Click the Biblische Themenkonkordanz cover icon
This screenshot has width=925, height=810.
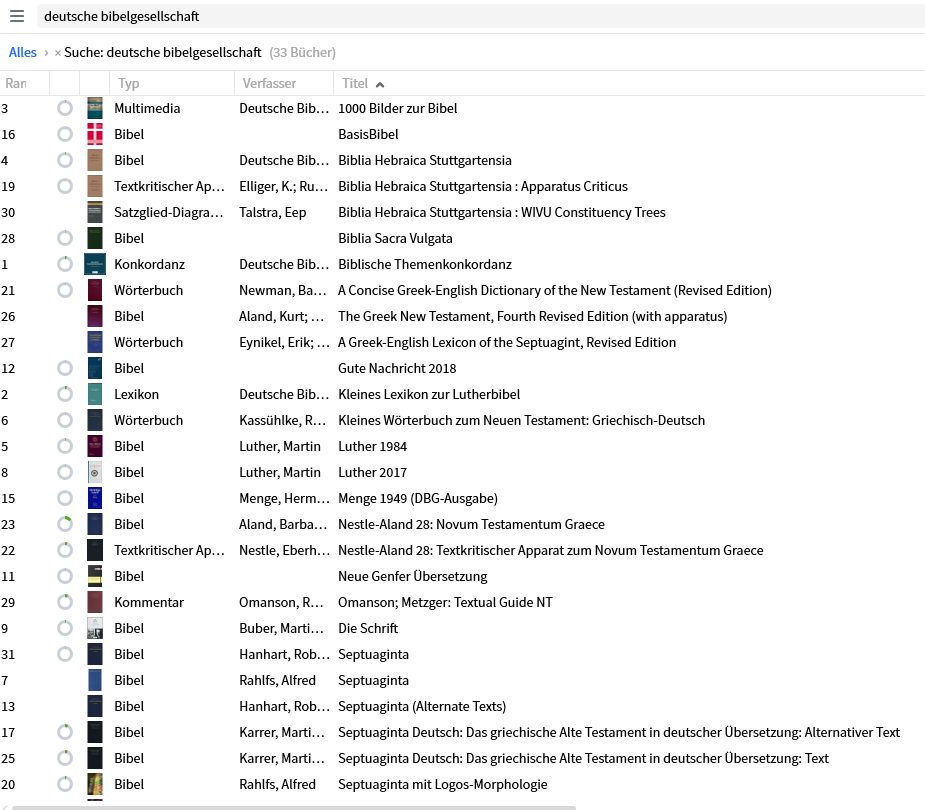94,264
